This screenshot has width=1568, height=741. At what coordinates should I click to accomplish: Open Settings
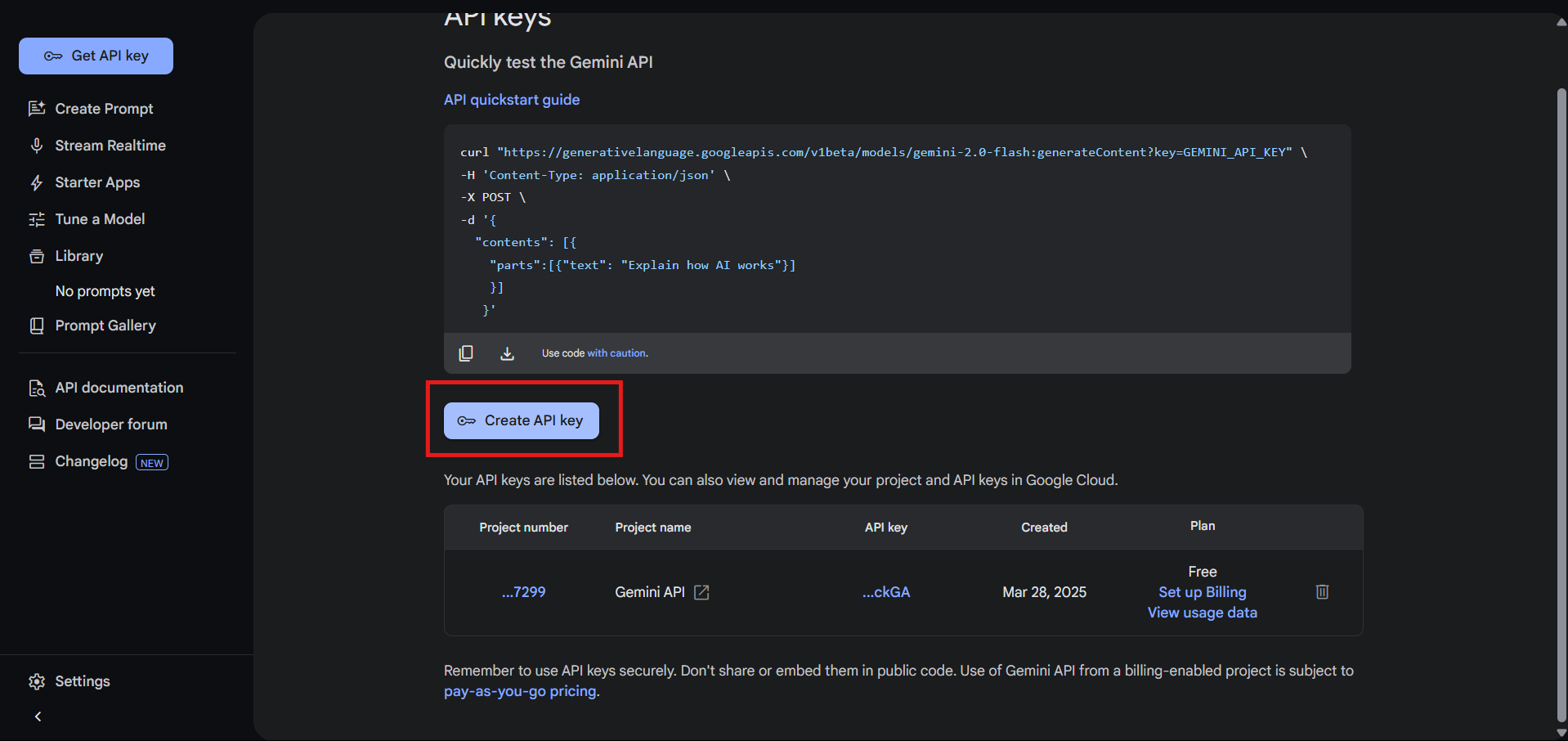[82, 680]
